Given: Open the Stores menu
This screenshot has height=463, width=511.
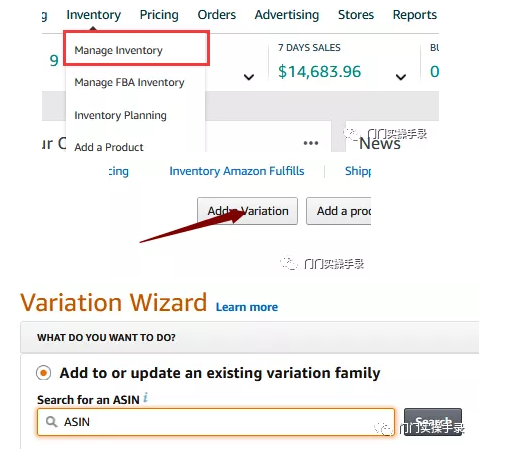Looking at the screenshot, I should [356, 15].
